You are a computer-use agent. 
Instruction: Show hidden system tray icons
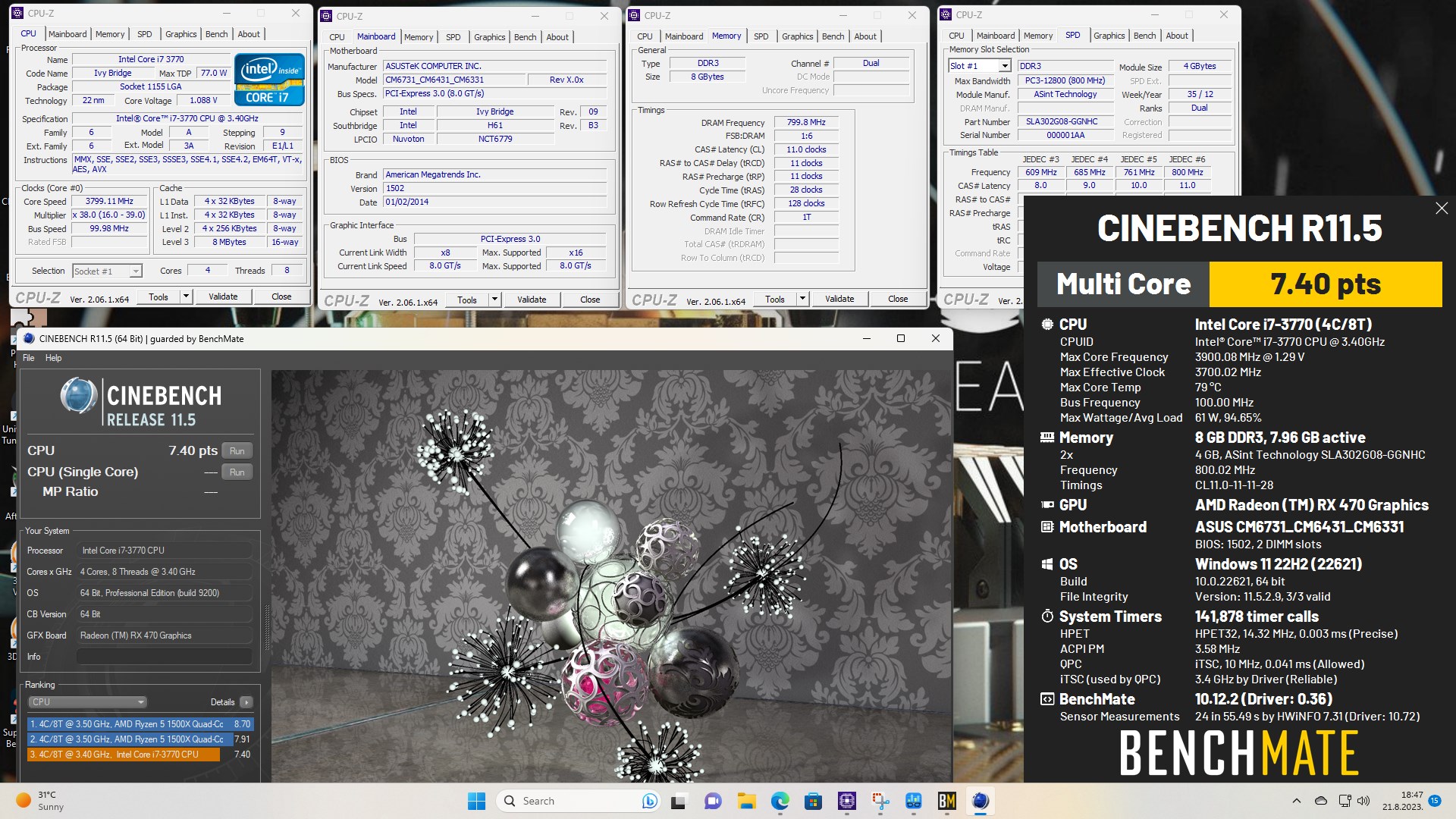(x=1296, y=801)
